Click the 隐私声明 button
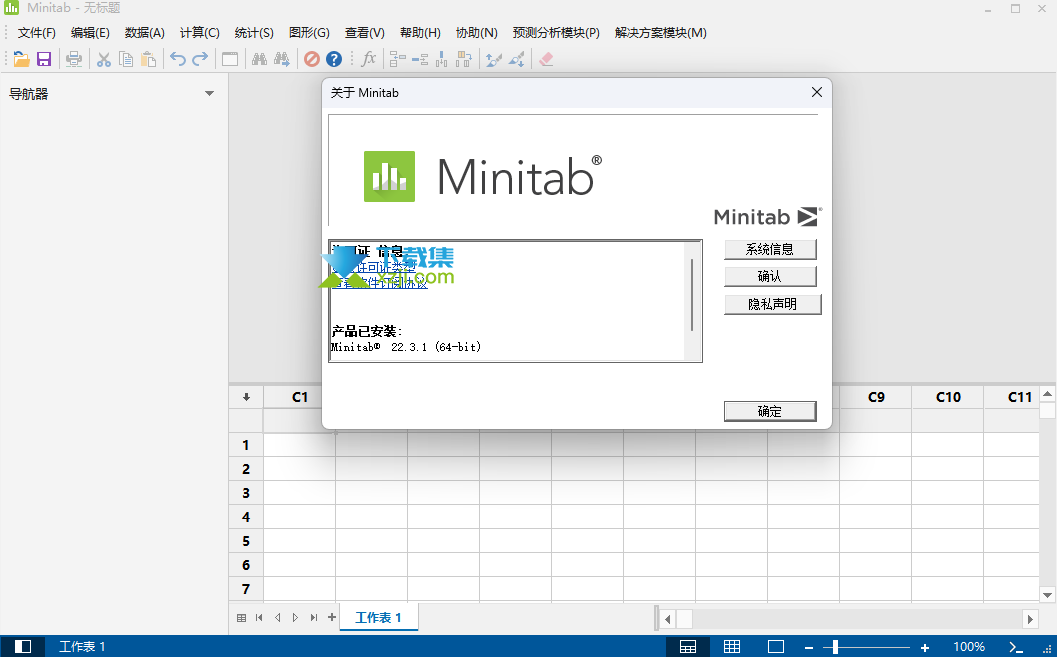This screenshot has width=1057, height=657. (773, 305)
